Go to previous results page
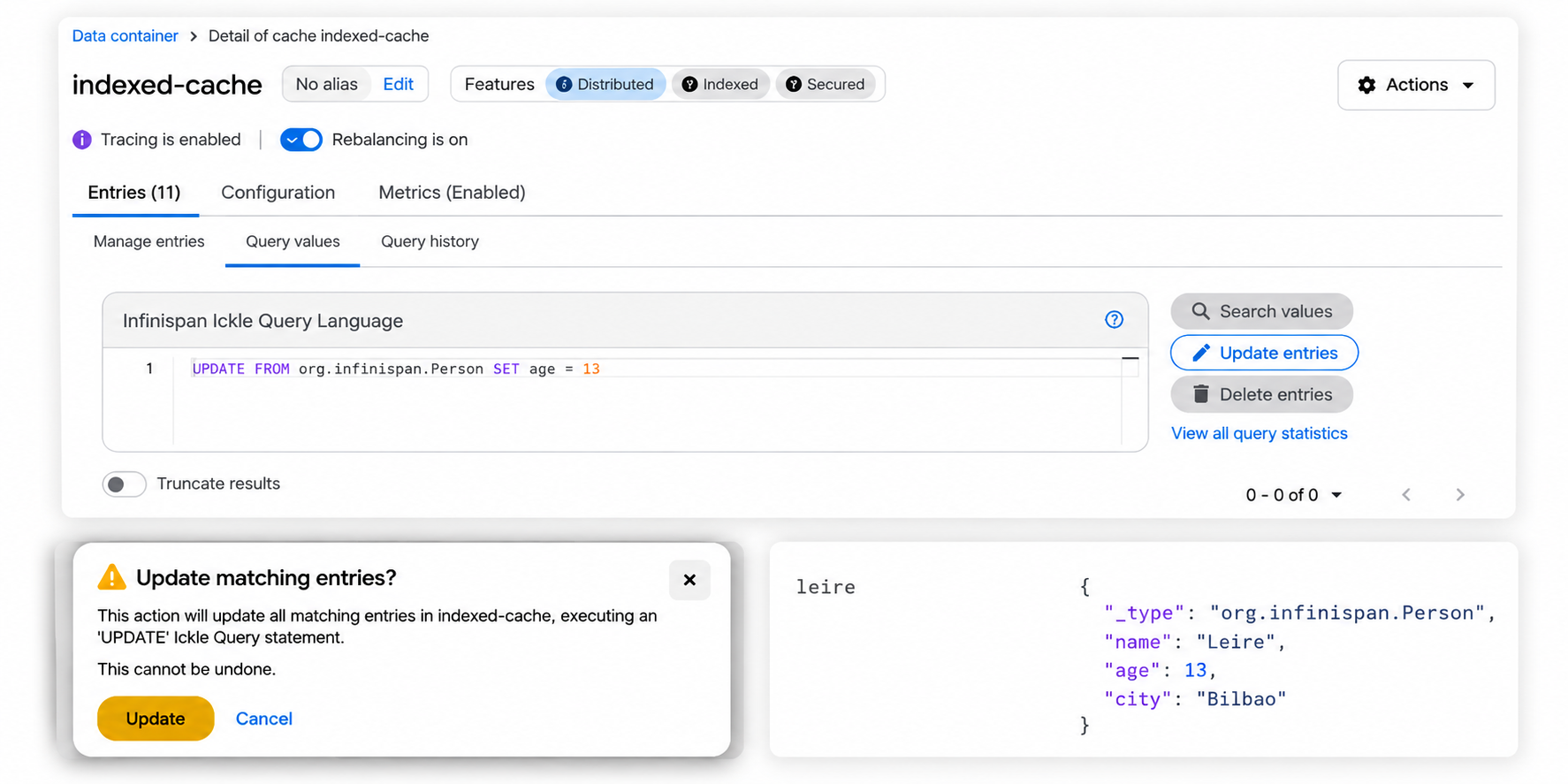Viewport: 1568px width, 784px height. coord(1406,495)
